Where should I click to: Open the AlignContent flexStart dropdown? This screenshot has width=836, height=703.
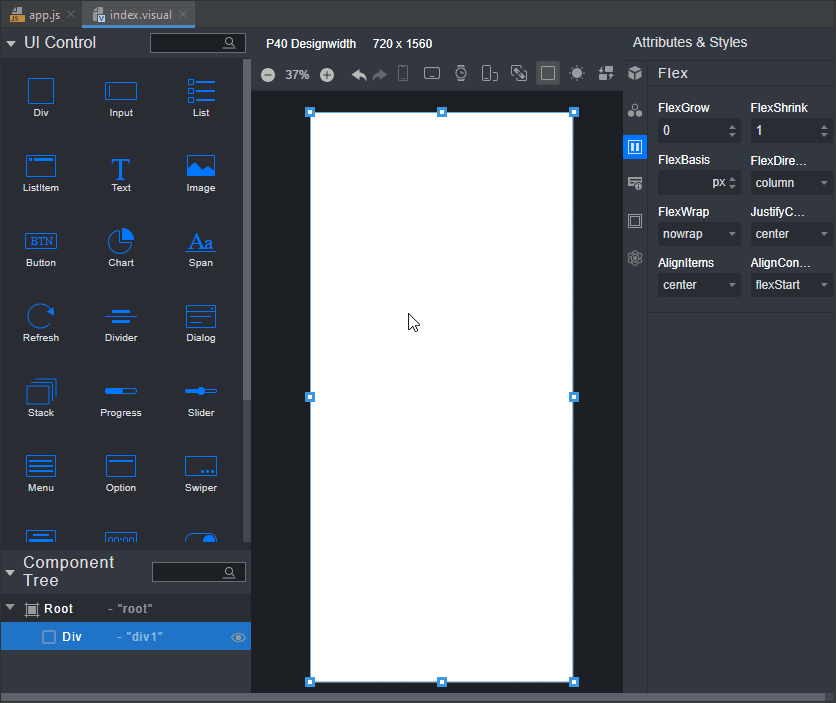click(x=791, y=285)
